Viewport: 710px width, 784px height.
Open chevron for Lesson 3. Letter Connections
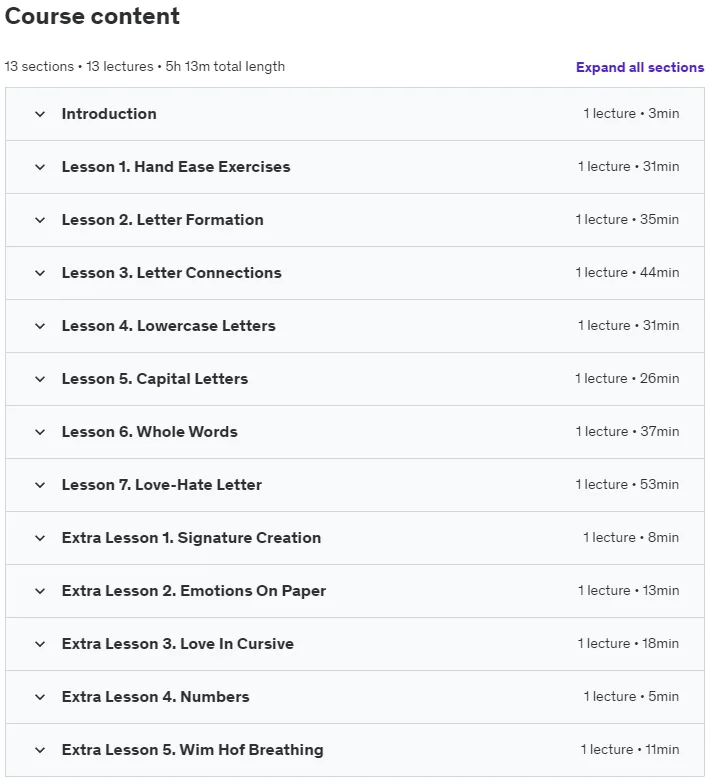pyautogui.click(x=40, y=273)
